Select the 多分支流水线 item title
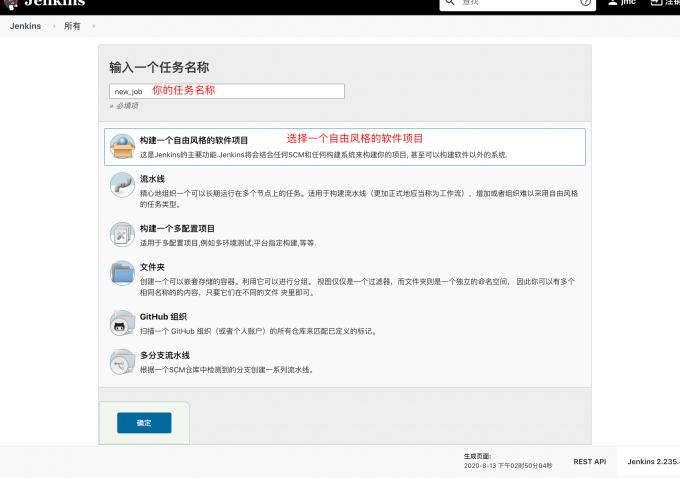 click(x=165, y=355)
